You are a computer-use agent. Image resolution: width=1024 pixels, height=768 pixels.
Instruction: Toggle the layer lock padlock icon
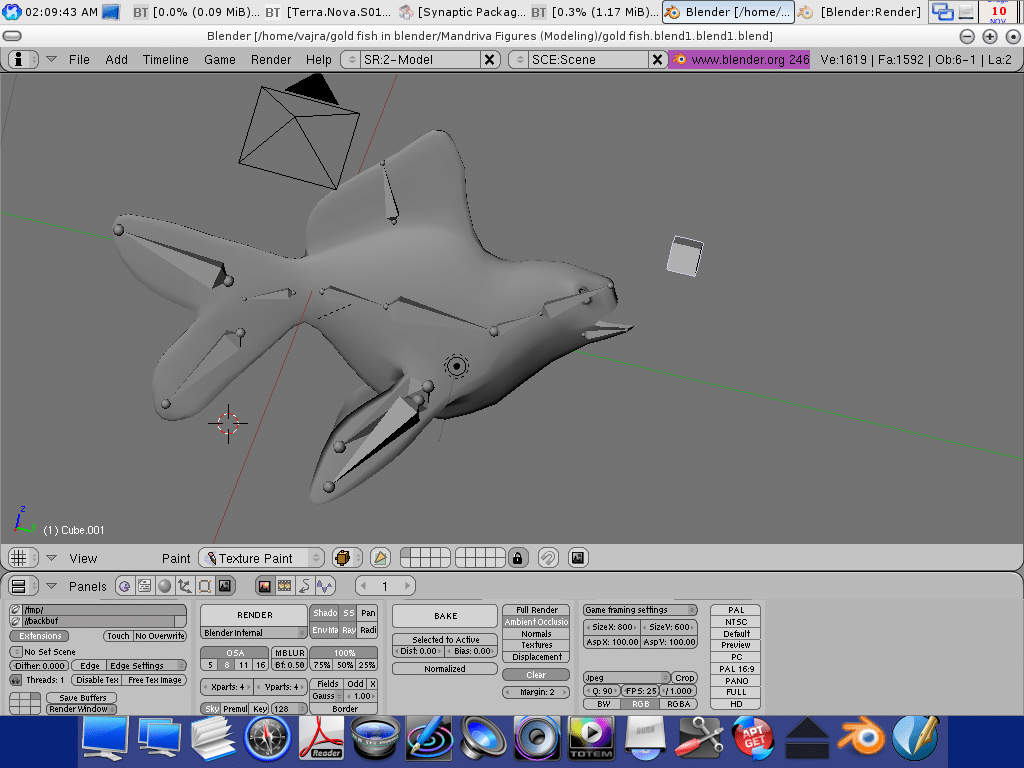click(518, 558)
